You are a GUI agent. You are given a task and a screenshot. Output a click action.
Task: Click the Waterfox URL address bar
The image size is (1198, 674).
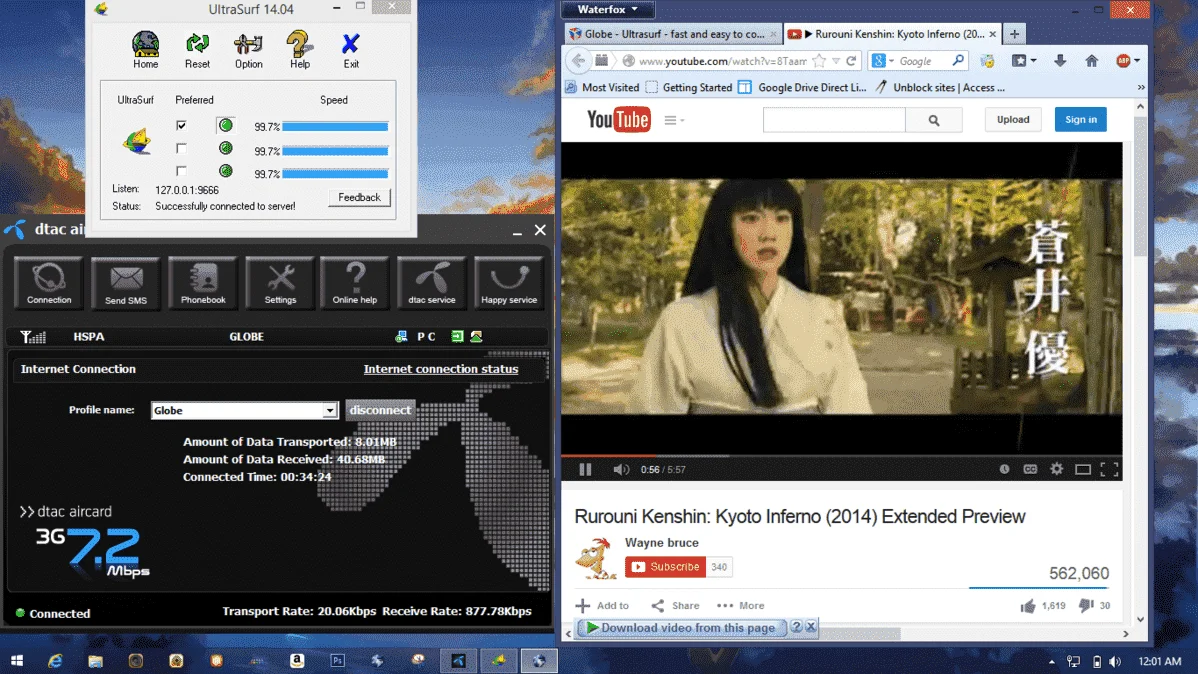pos(722,60)
